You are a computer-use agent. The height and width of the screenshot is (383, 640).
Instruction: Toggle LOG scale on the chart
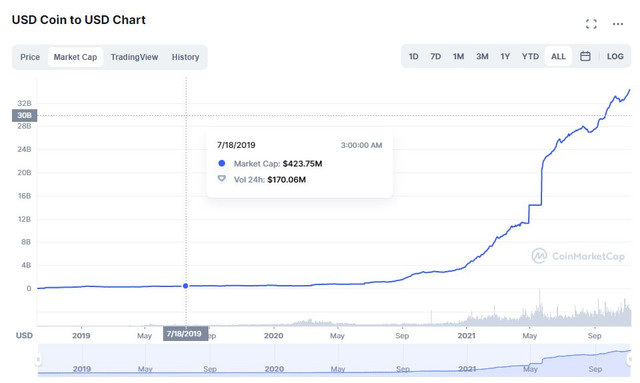pos(615,56)
